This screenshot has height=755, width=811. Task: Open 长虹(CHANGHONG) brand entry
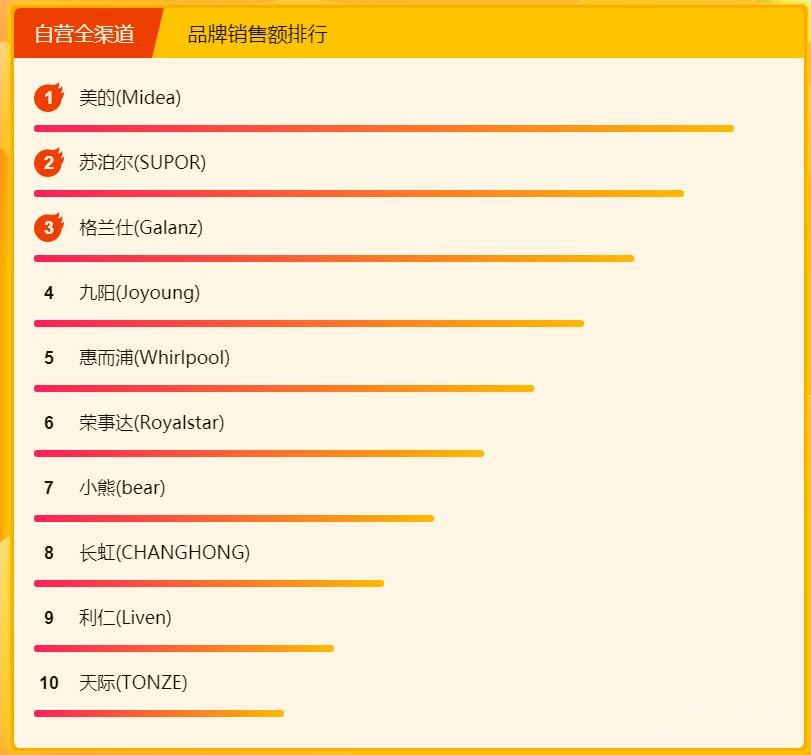click(164, 553)
